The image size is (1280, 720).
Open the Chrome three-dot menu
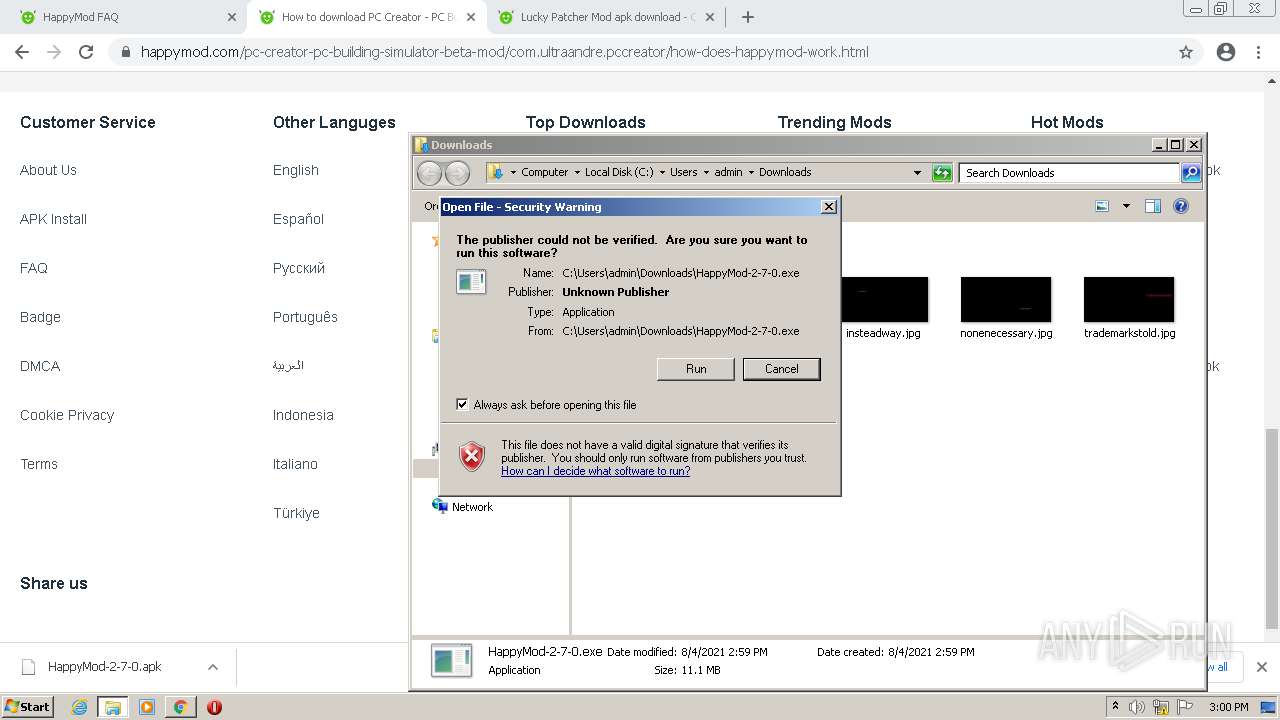pyautogui.click(x=1258, y=52)
